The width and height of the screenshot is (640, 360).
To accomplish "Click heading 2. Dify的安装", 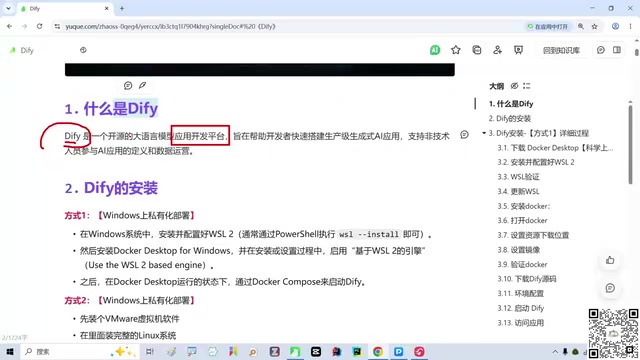I will point(111,188).
